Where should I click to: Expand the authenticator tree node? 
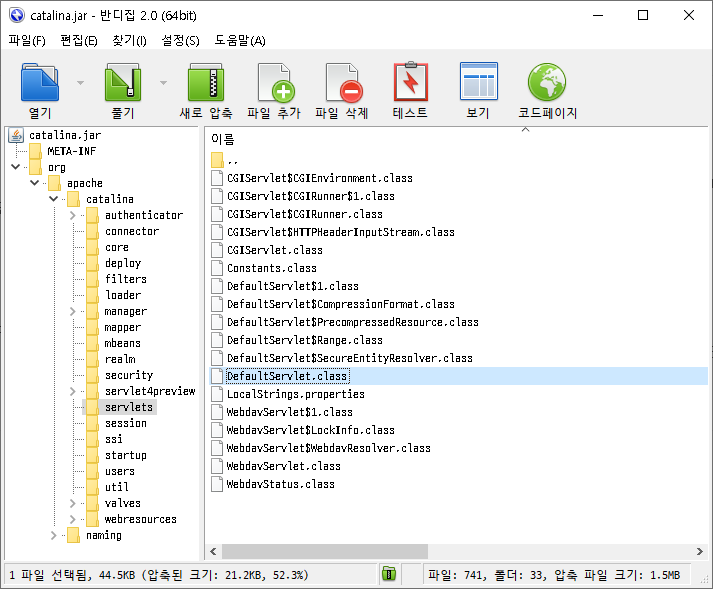click(72, 215)
